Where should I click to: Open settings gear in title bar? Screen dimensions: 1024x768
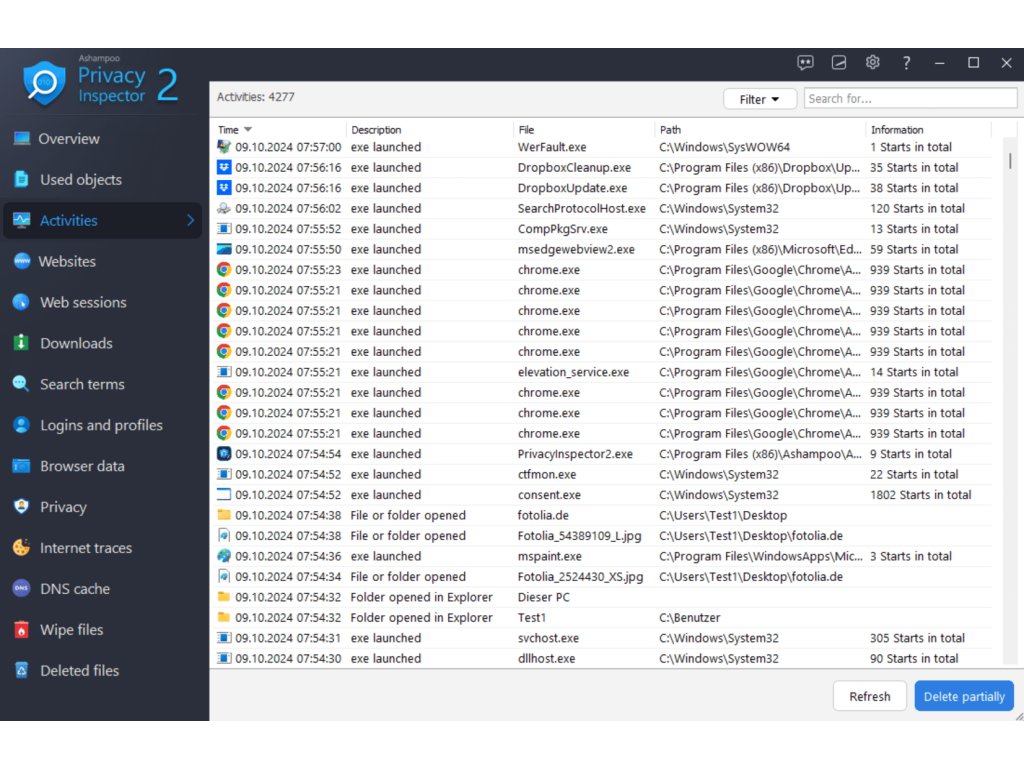pos(872,63)
